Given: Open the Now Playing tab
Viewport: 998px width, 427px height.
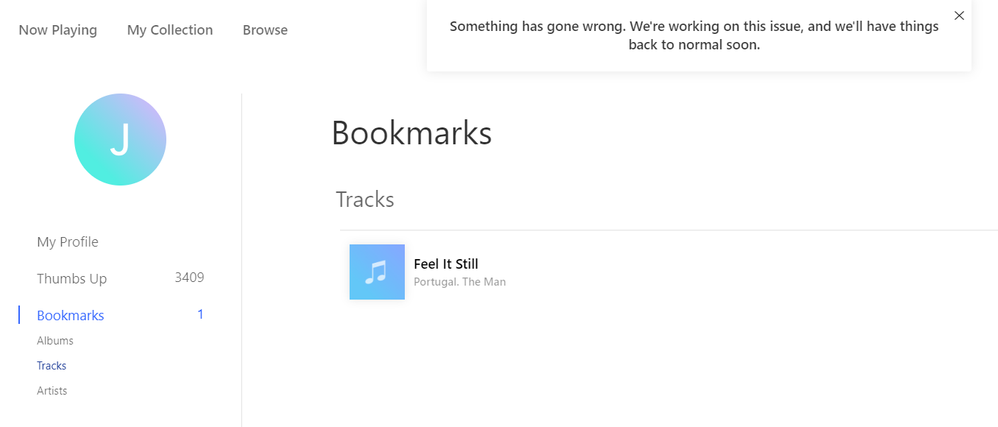Looking at the screenshot, I should tap(58, 30).
